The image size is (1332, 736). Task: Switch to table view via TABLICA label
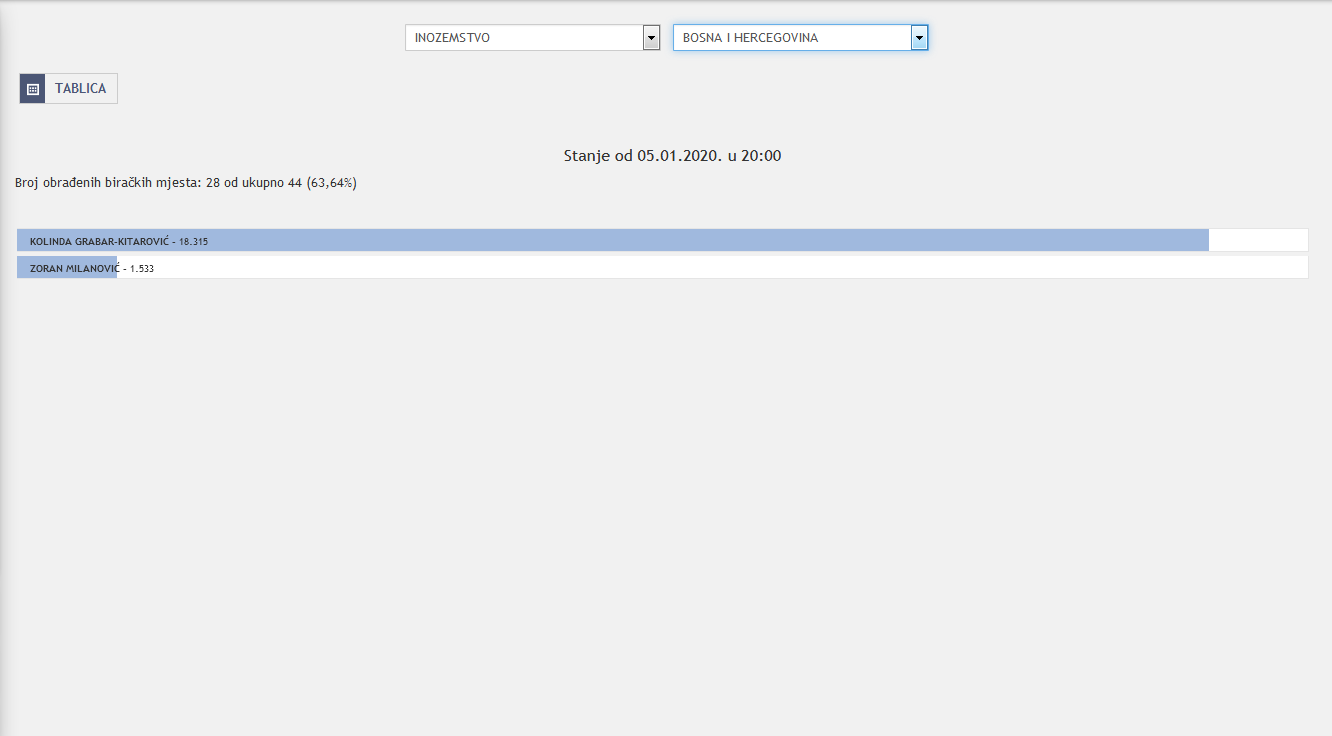point(80,89)
